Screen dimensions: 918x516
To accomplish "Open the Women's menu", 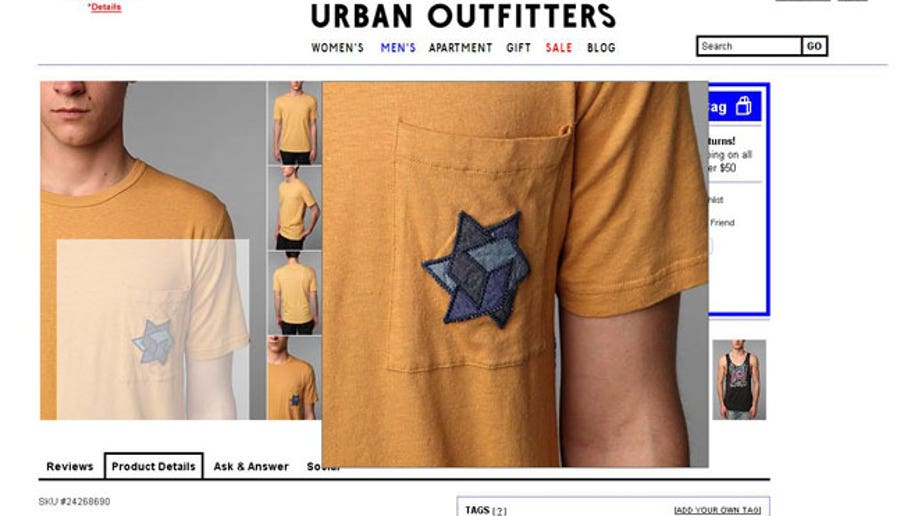I will 337,48.
